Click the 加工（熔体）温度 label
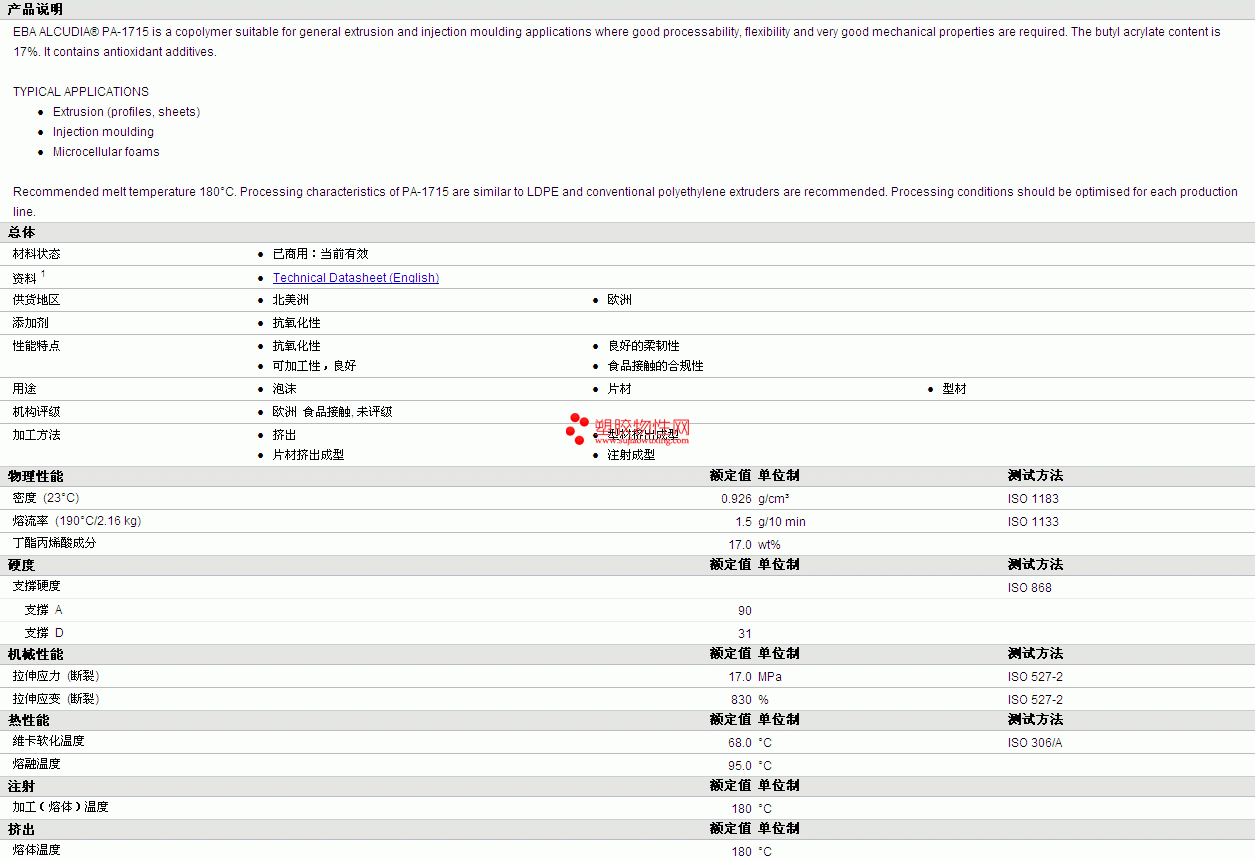This screenshot has height=859, width=1255. pyautogui.click(x=60, y=807)
